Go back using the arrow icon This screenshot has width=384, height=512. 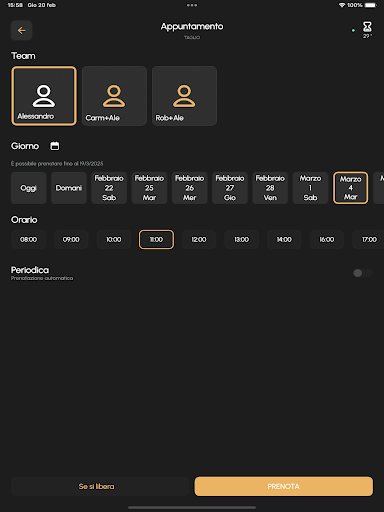tap(21, 30)
